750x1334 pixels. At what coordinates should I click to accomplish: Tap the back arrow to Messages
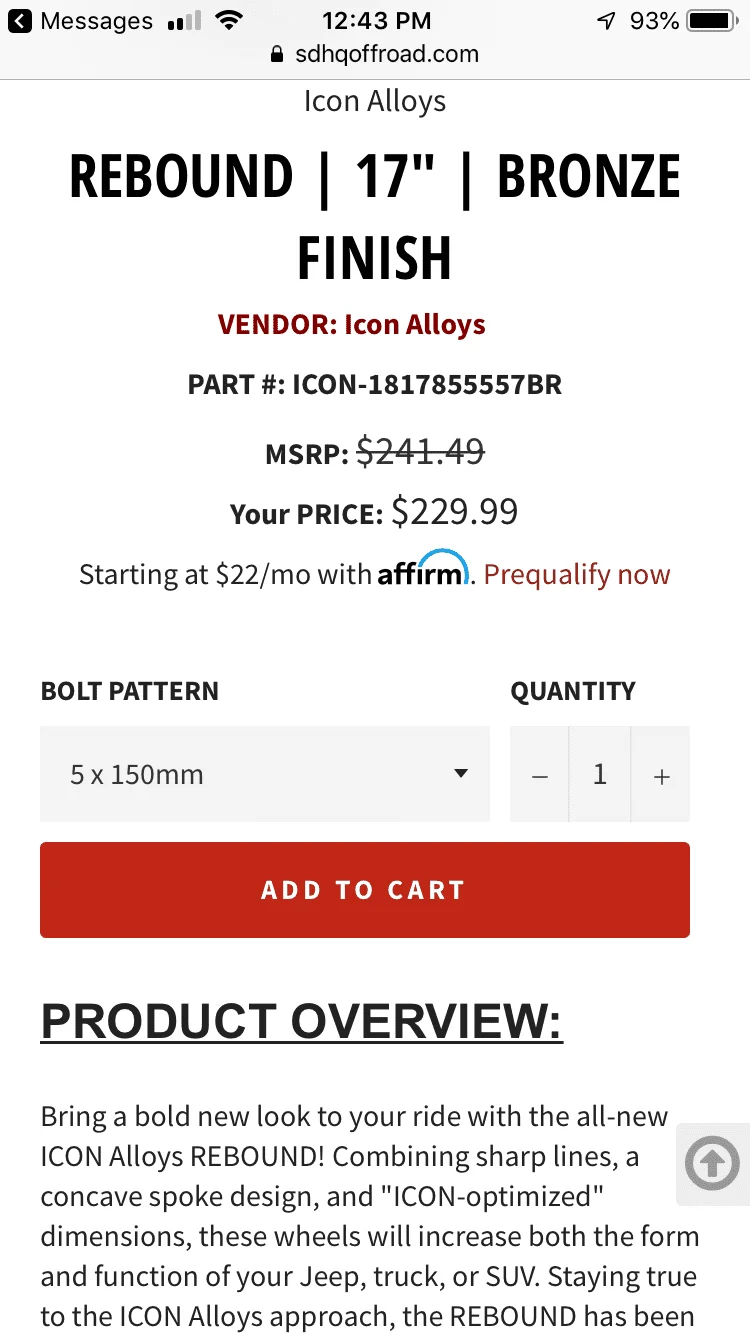tap(21, 21)
